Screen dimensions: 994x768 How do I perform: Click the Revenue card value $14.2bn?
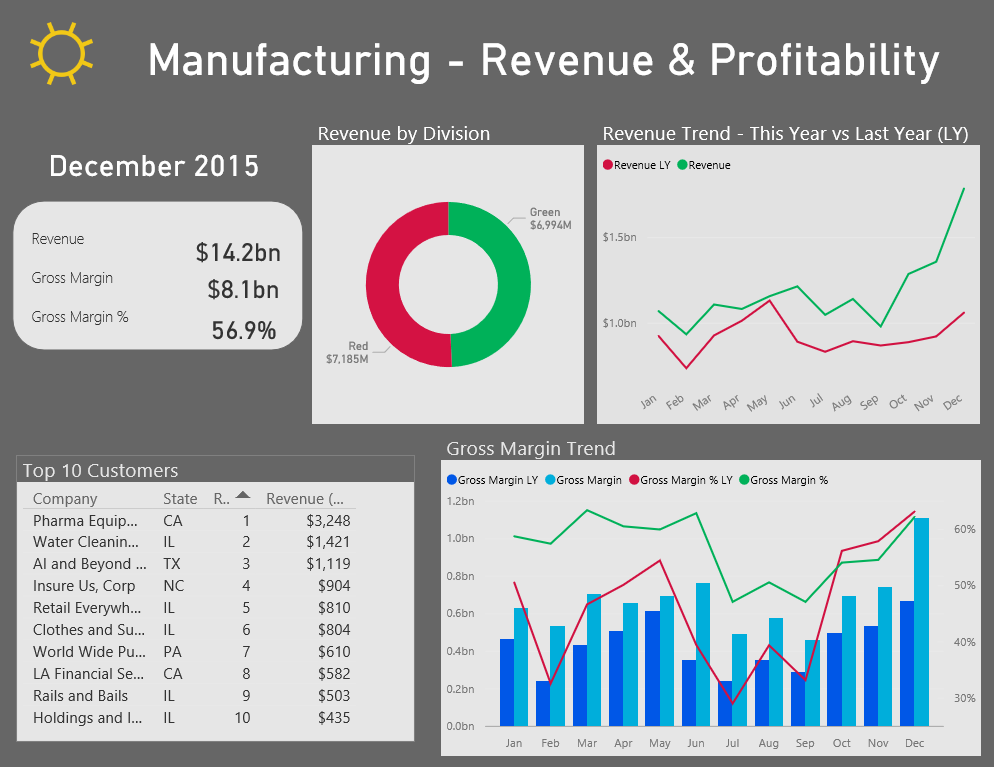coord(238,252)
